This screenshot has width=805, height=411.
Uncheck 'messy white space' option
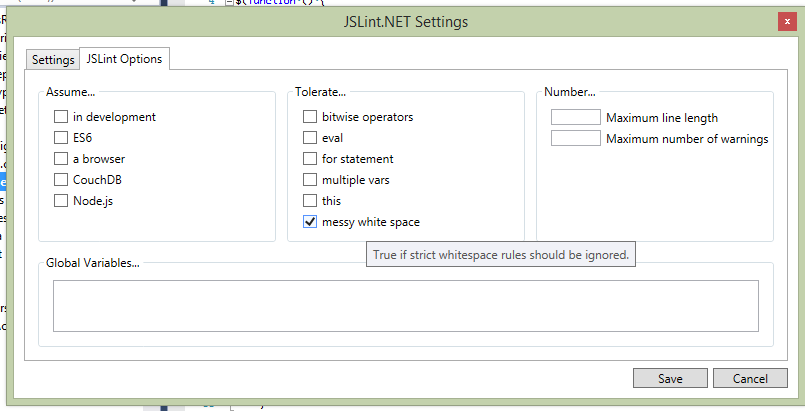[310, 222]
